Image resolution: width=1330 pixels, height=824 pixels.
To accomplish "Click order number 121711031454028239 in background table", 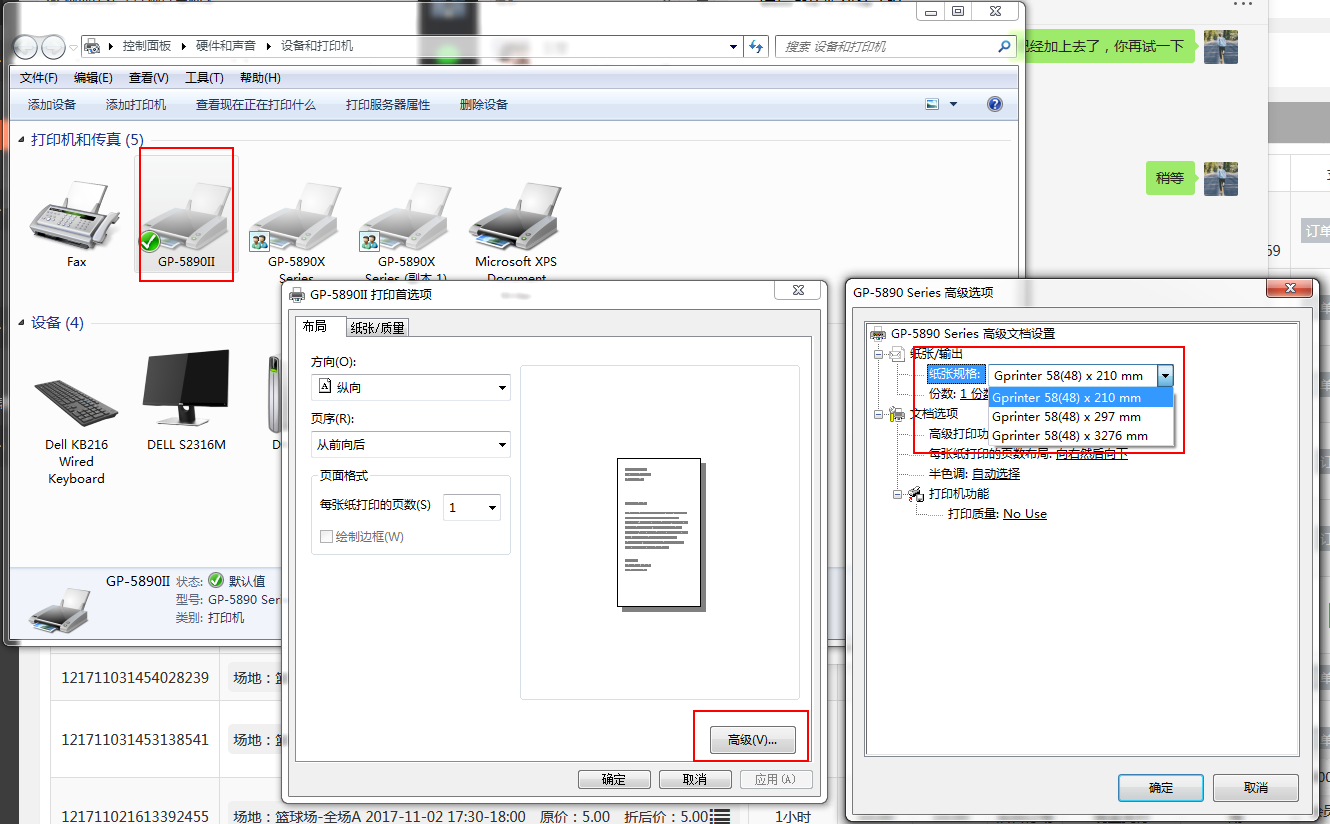I will click(135, 678).
